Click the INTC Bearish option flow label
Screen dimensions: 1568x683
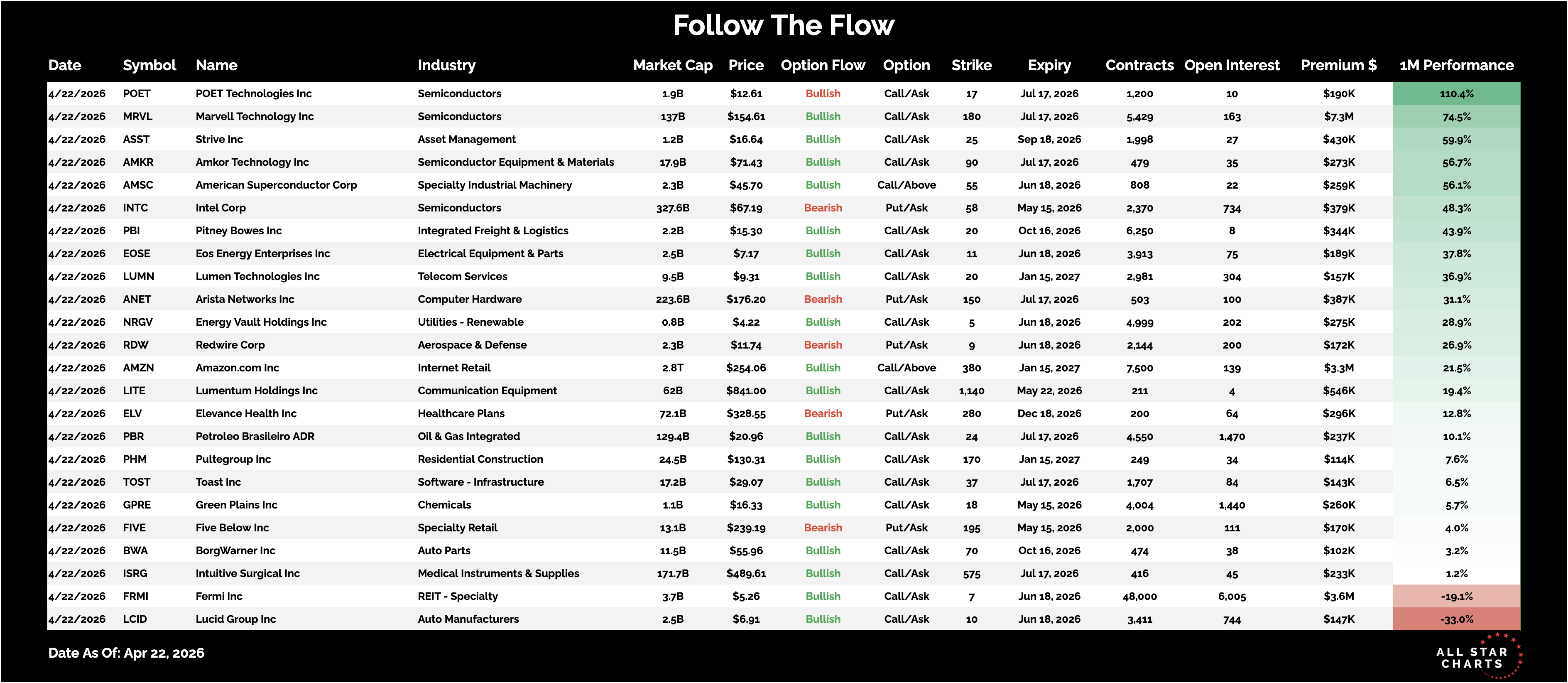click(x=823, y=208)
